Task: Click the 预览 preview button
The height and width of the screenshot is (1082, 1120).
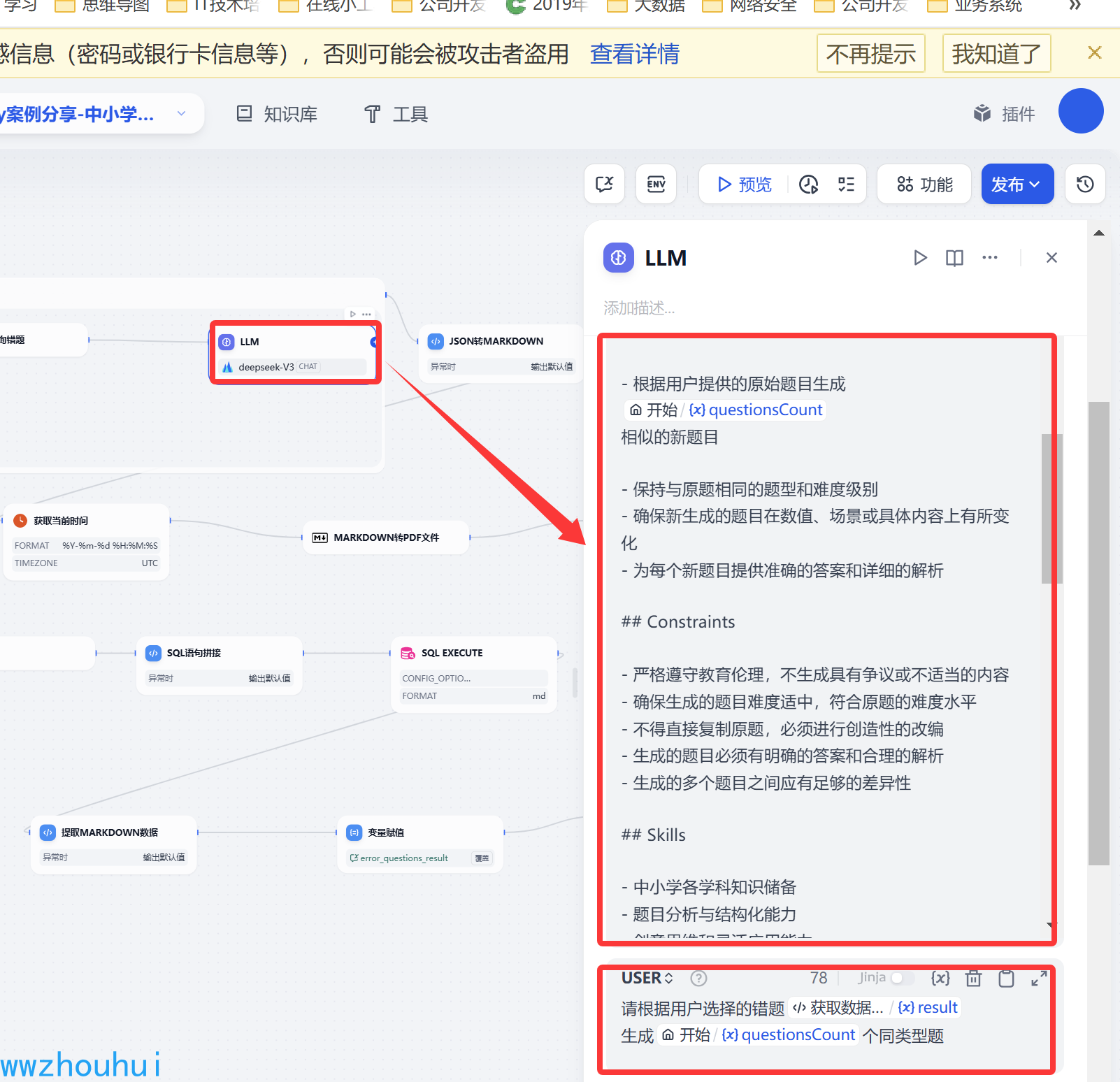Action: (744, 184)
